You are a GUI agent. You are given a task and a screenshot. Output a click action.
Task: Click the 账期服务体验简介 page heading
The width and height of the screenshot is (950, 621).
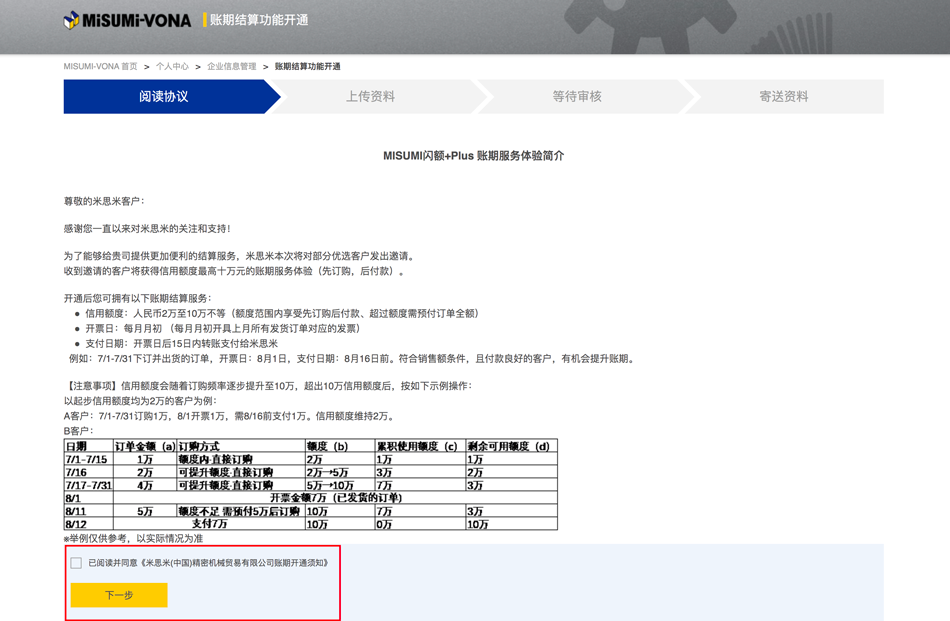point(473,156)
